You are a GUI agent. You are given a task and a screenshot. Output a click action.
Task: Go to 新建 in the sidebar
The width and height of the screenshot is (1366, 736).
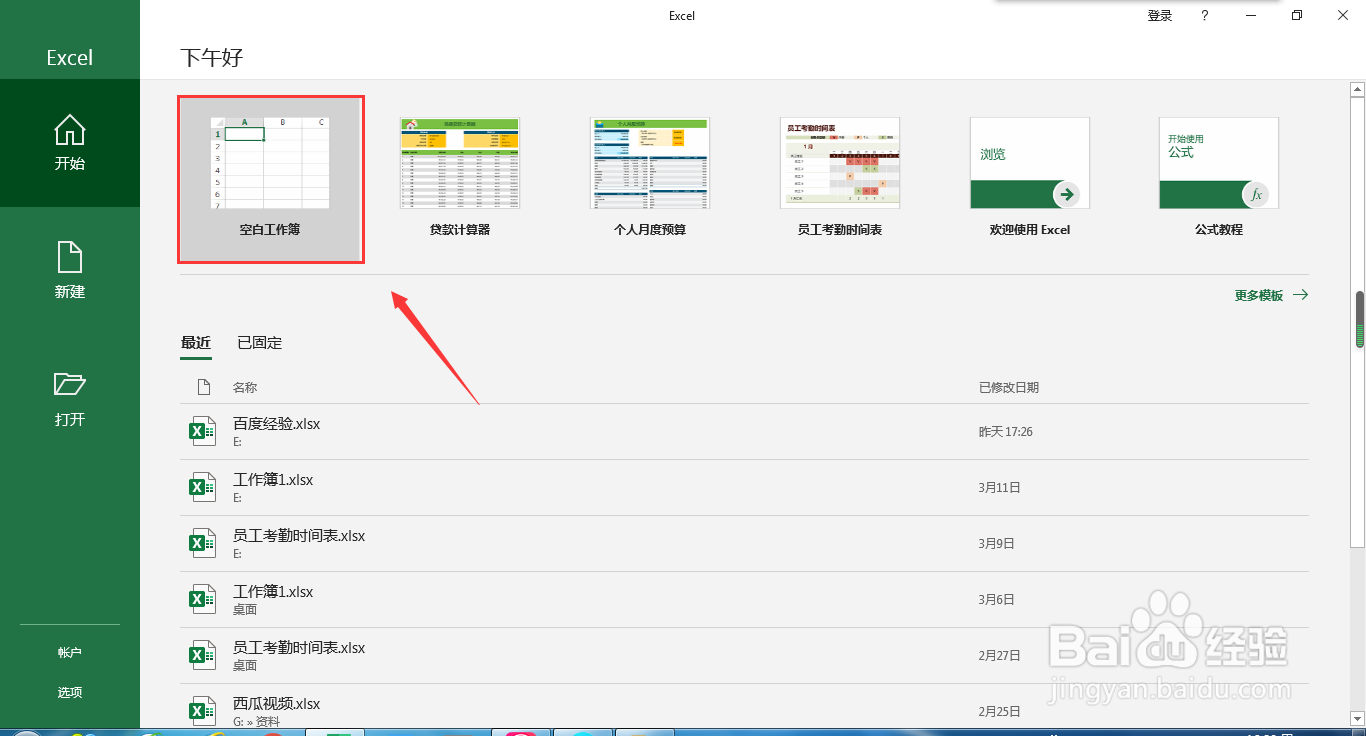pos(70,271)
